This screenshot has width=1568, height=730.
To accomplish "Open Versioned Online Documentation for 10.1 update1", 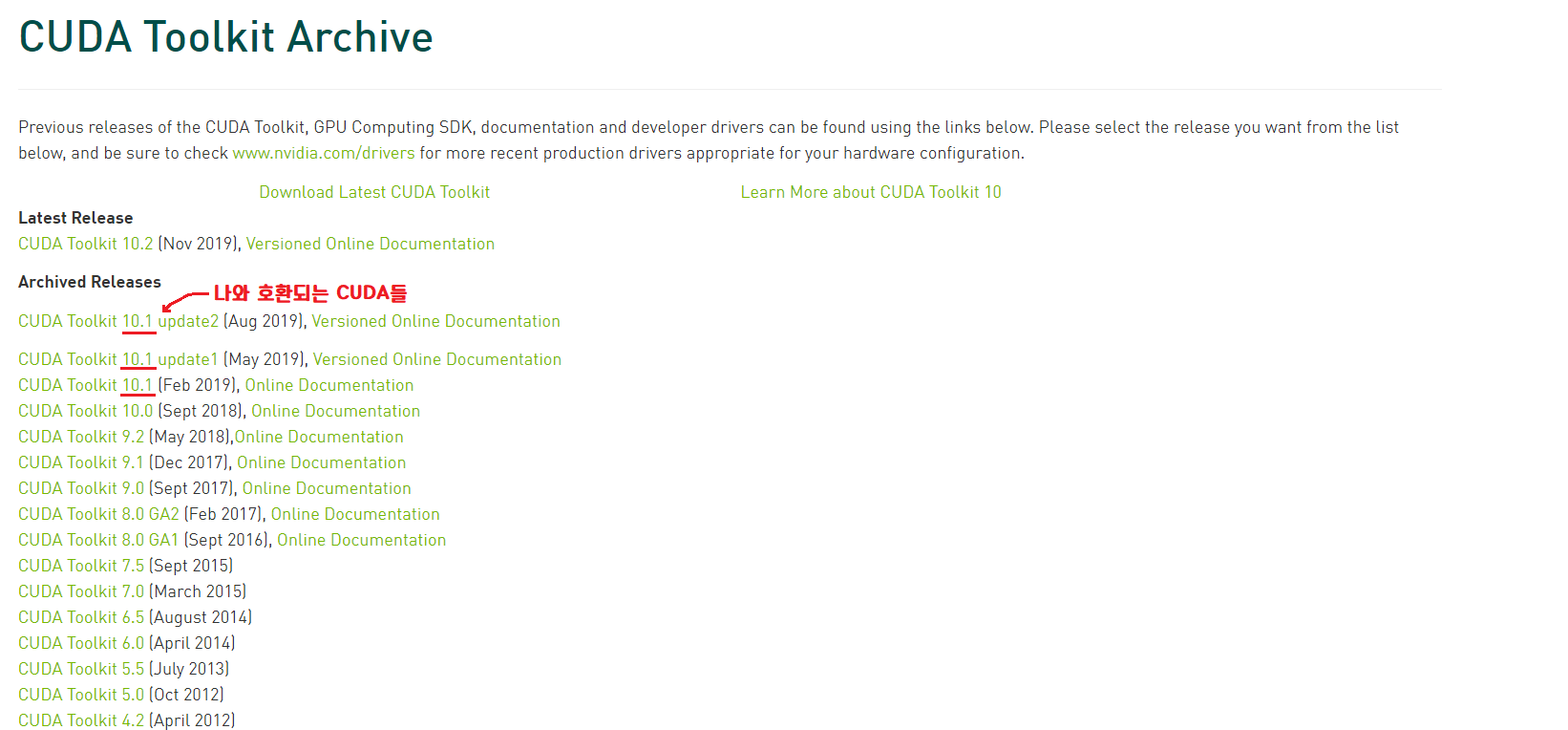I will click(x=437, y=359).
